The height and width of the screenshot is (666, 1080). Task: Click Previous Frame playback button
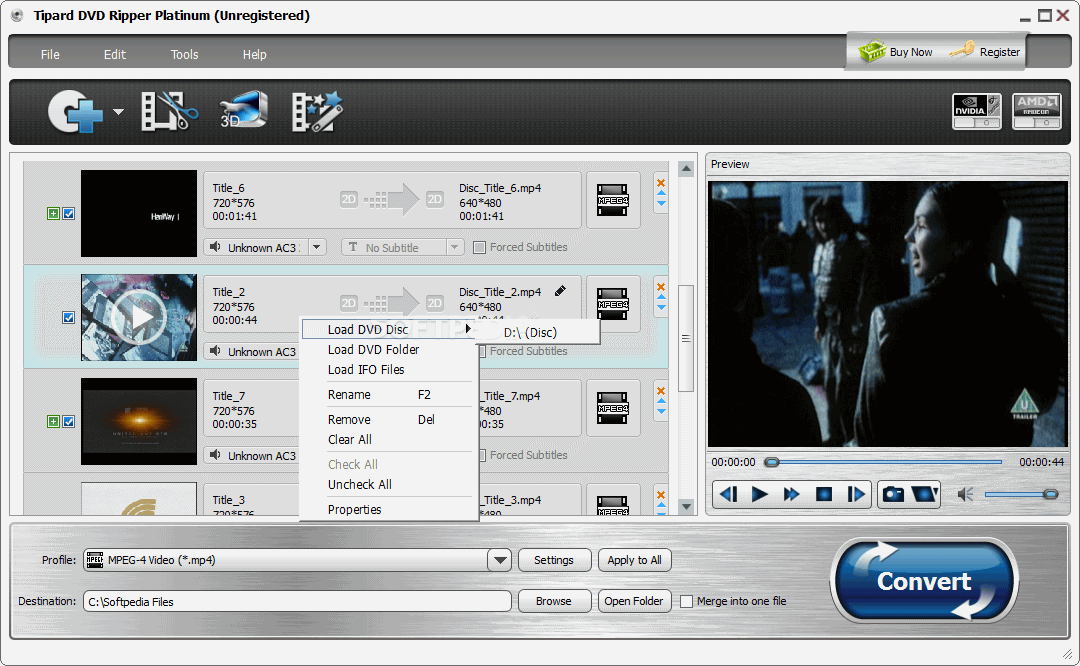[728, 494]
